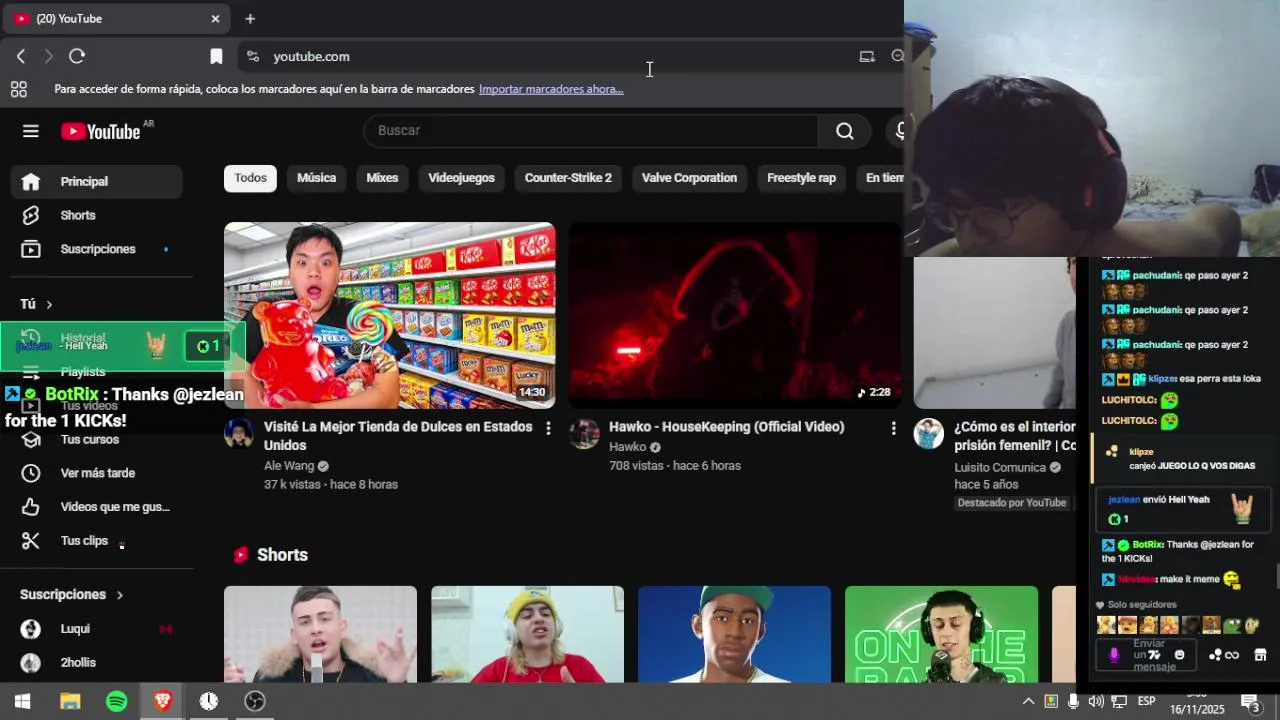Click the search magnifier button
This screenshot has height=720, width=1280.
coord(845,131)
